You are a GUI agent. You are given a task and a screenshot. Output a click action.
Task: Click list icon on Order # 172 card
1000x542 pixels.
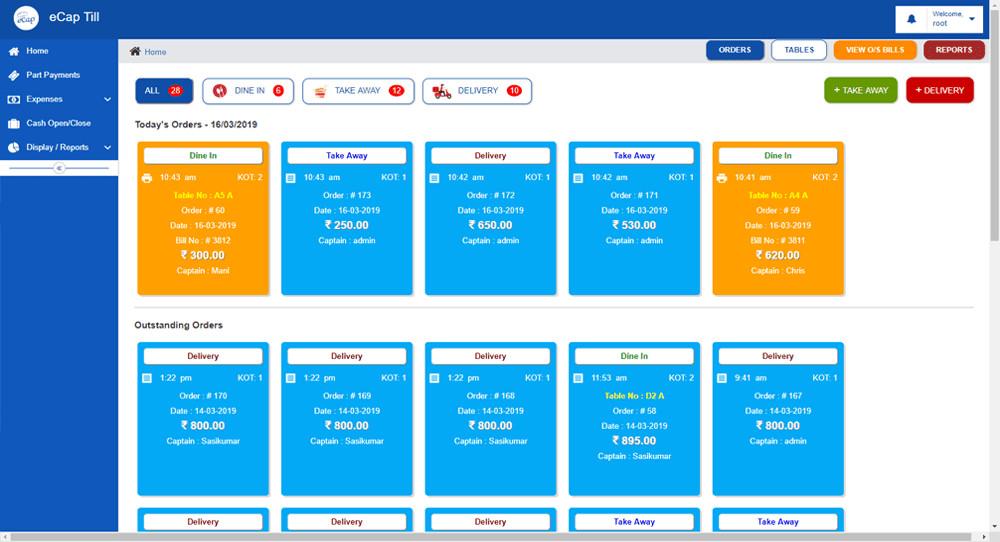pyautogui.click(x=434, y=178)
